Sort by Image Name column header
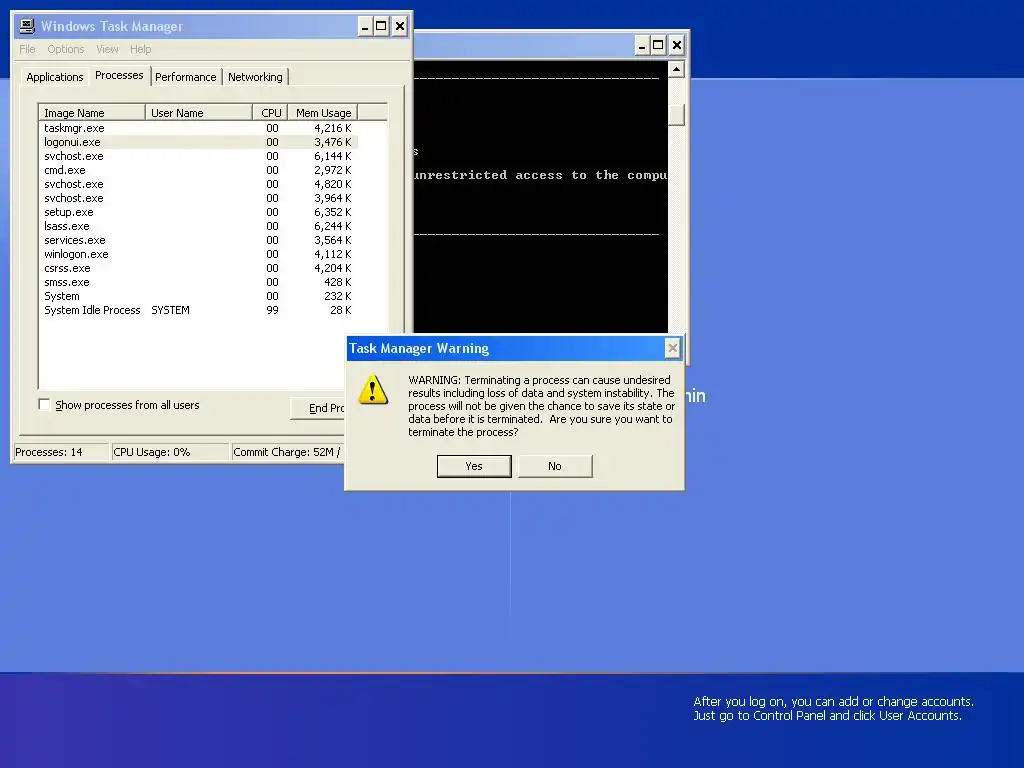1024x768 pixels. click(92, 113)
